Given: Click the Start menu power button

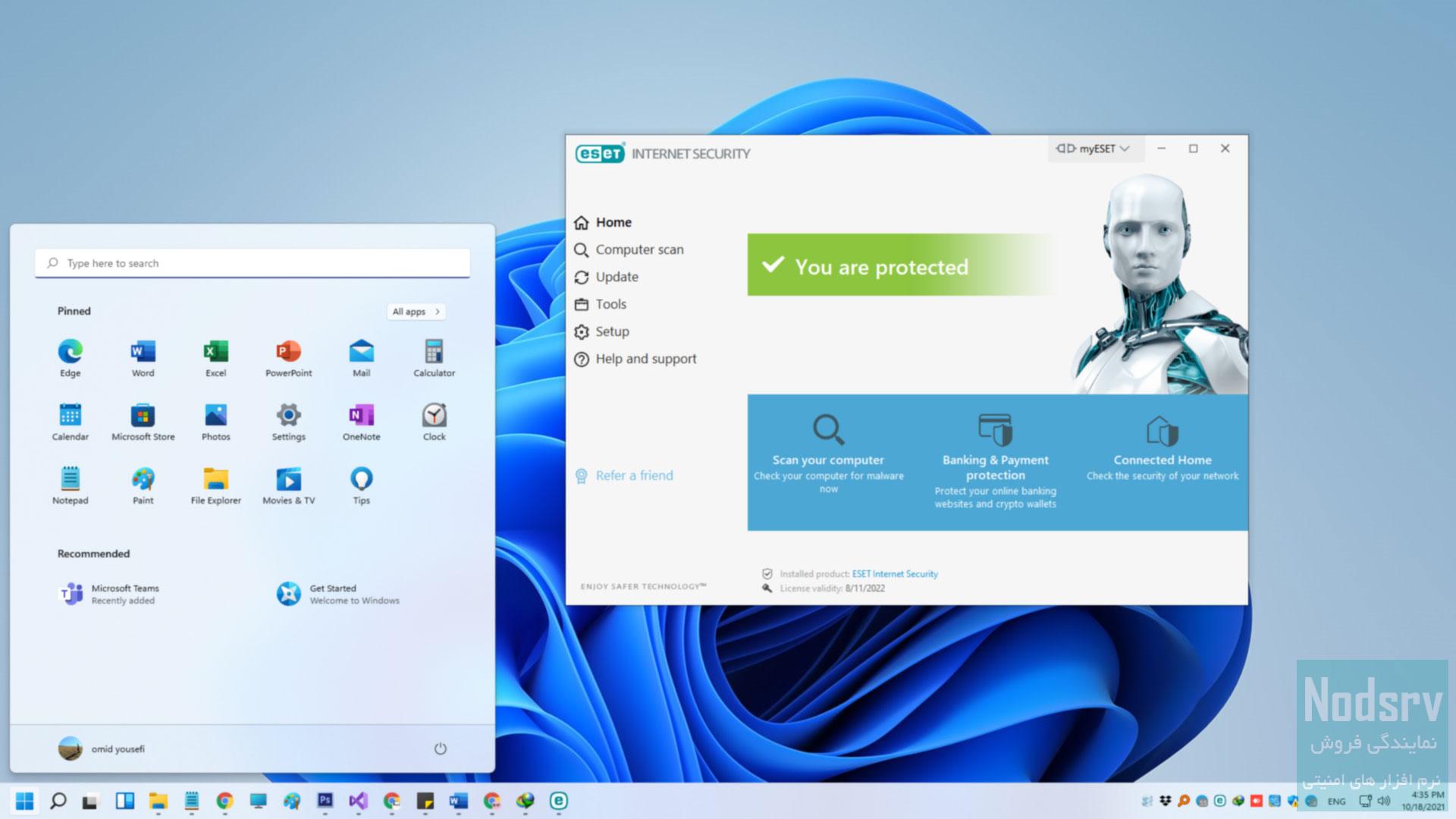Looking at the screenshot, I should tap(441, 748).
